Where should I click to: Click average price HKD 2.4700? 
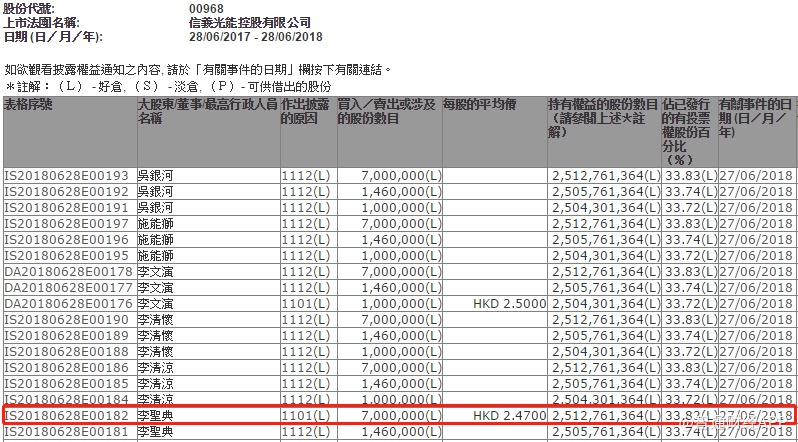509,416
